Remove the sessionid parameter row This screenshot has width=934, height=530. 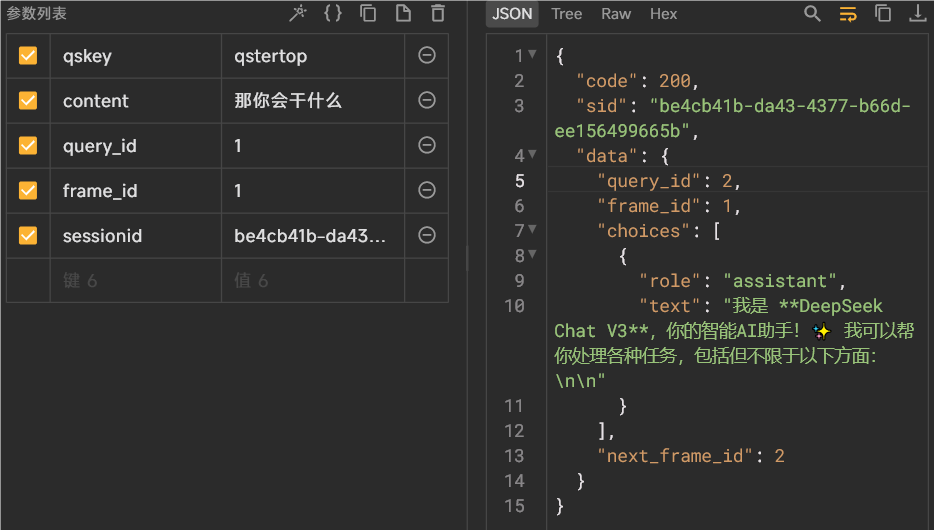[426, 235]
